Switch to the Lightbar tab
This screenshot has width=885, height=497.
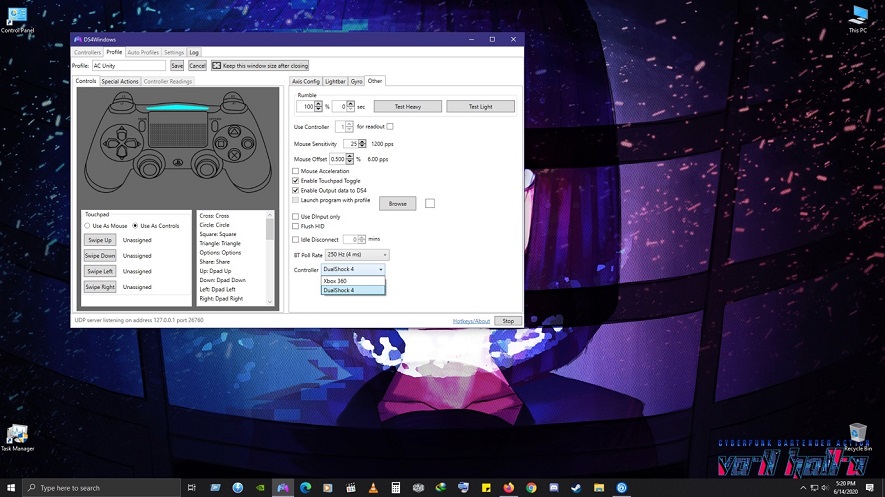[335, 81]
